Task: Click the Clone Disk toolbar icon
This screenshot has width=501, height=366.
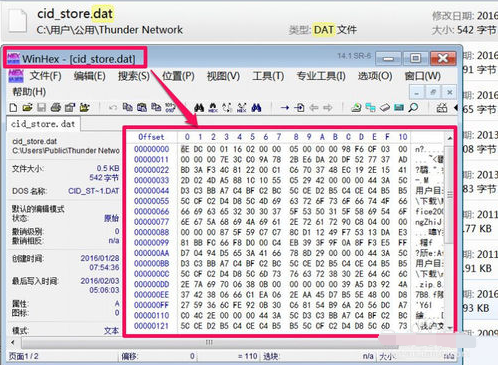Action: [x=356, y=107]
